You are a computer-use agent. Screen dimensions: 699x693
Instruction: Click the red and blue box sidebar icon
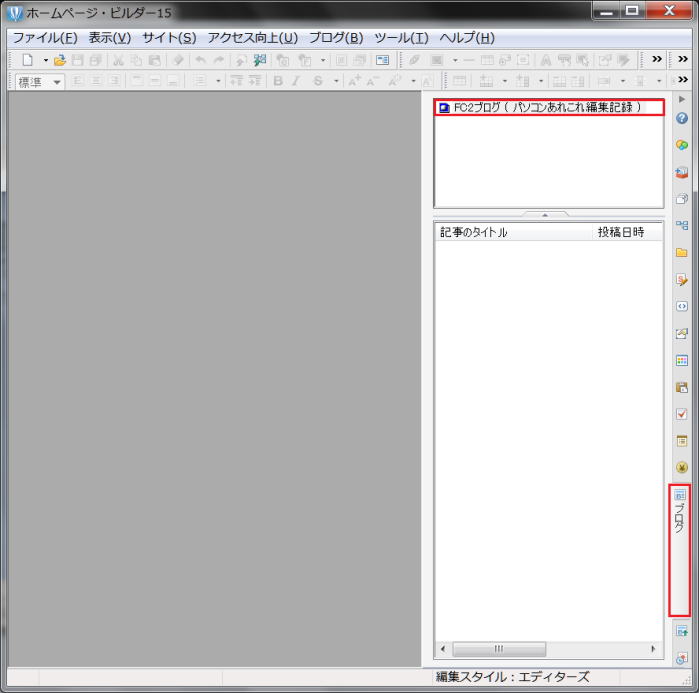[682, 172]
